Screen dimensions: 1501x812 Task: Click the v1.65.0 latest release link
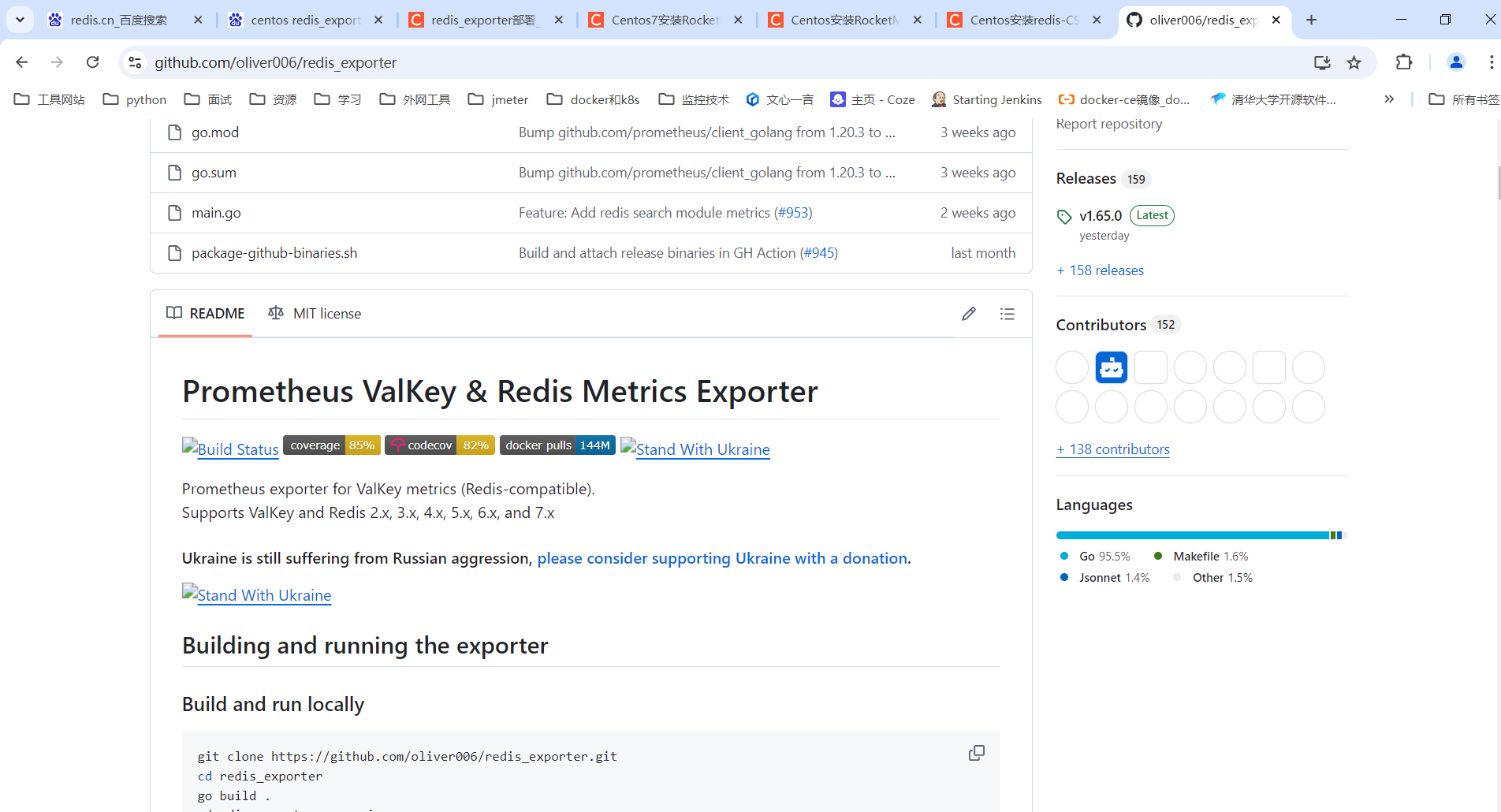1101,216
